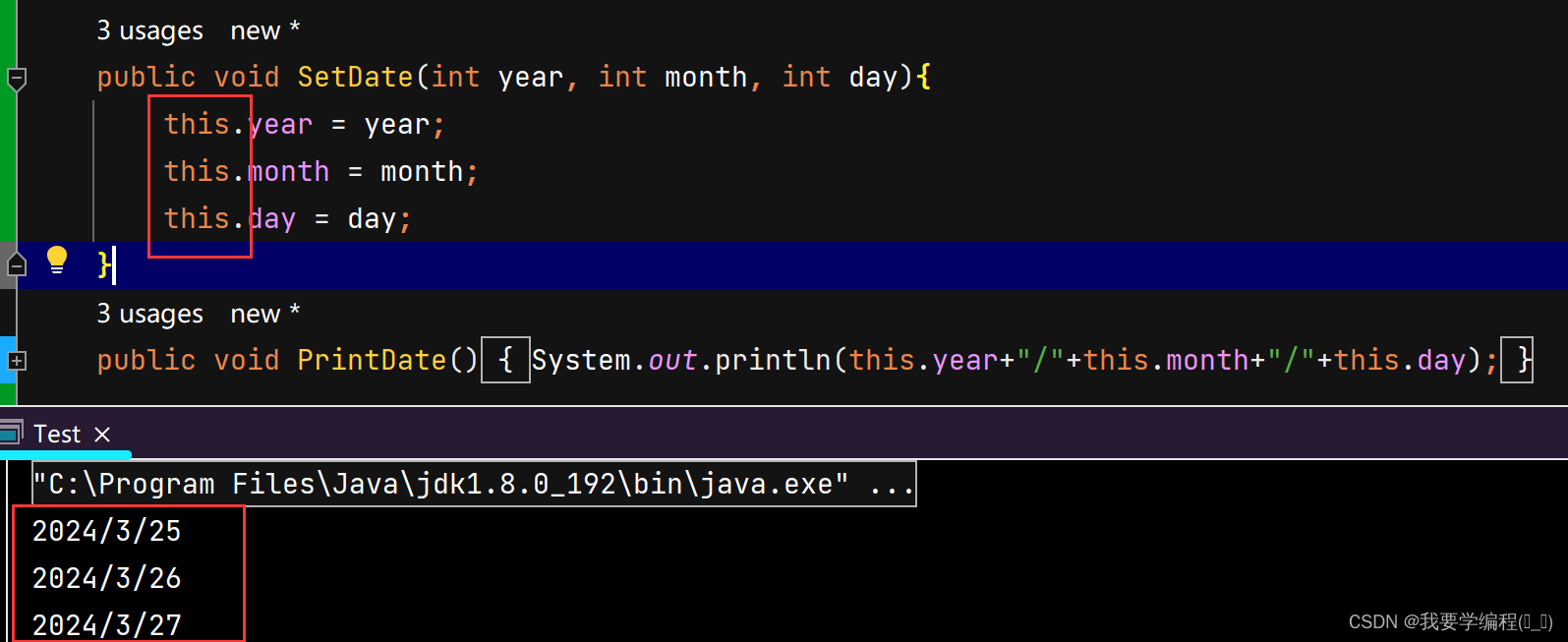This screenshot has width=1568, height=642.
Task: Click the output line 2024/3/25
Action: click(106, 531)
